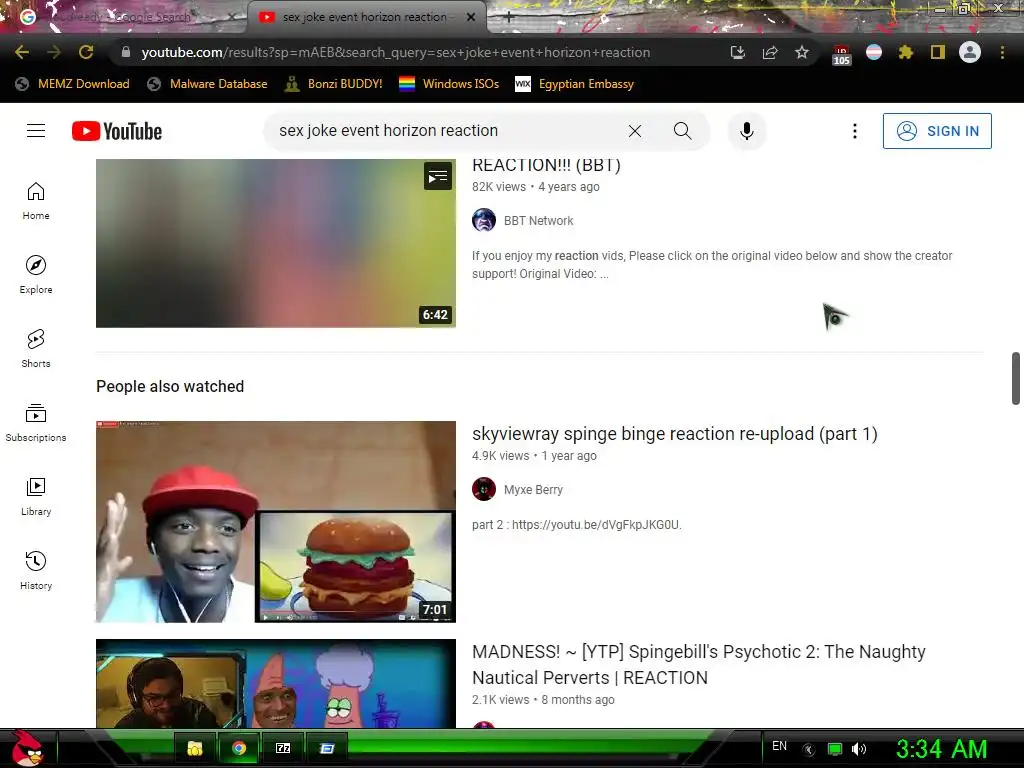Click the 3:34 AM clock
This screenshot has width=1024, height=768.
941,749
